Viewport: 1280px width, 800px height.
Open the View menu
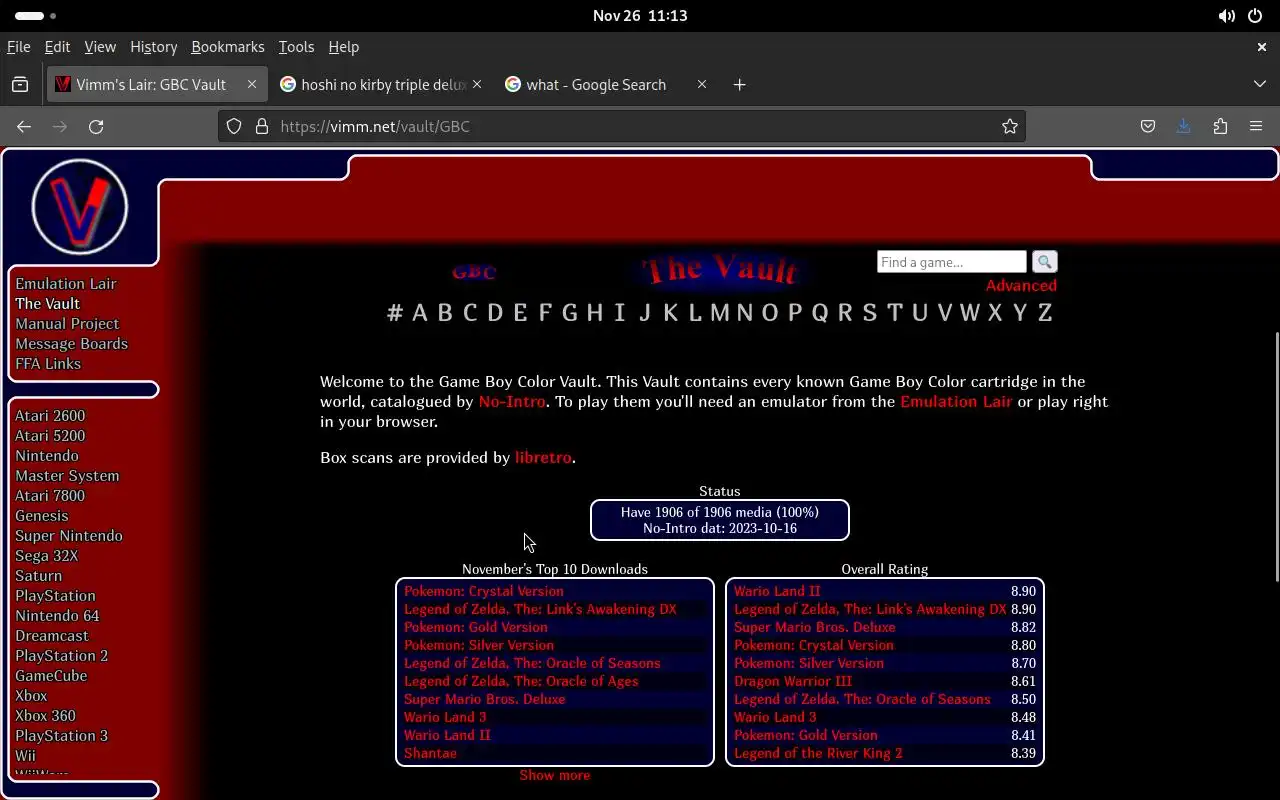(100, 47)
